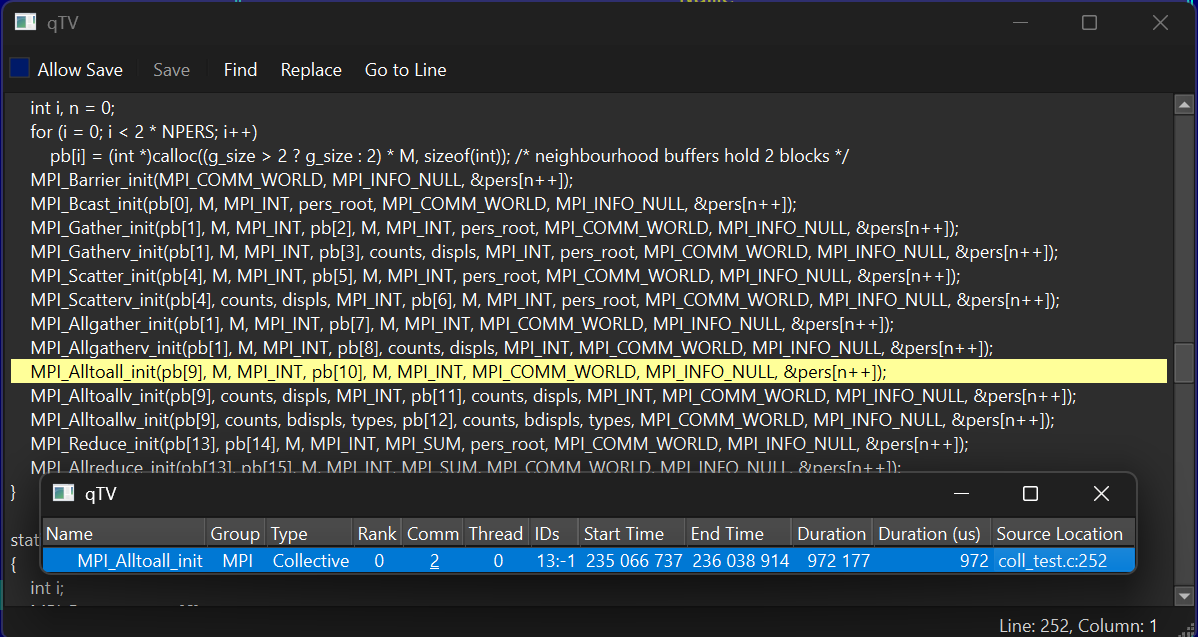
Task: Sort by the Start Time column header
Action: point(633,534)
